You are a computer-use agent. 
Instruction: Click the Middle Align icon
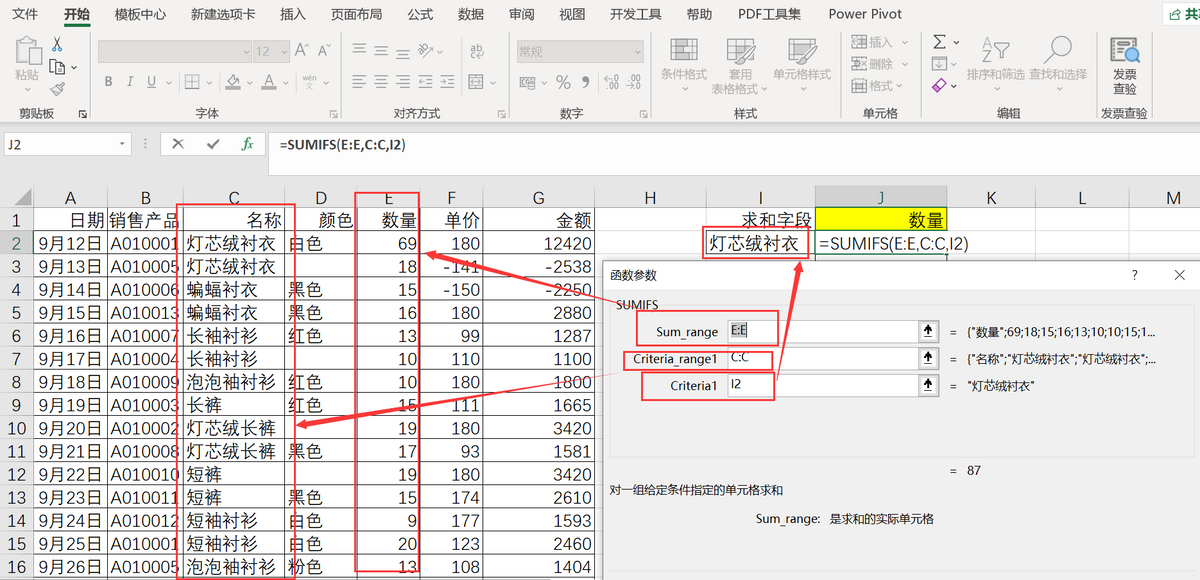[x=380, y=51]
